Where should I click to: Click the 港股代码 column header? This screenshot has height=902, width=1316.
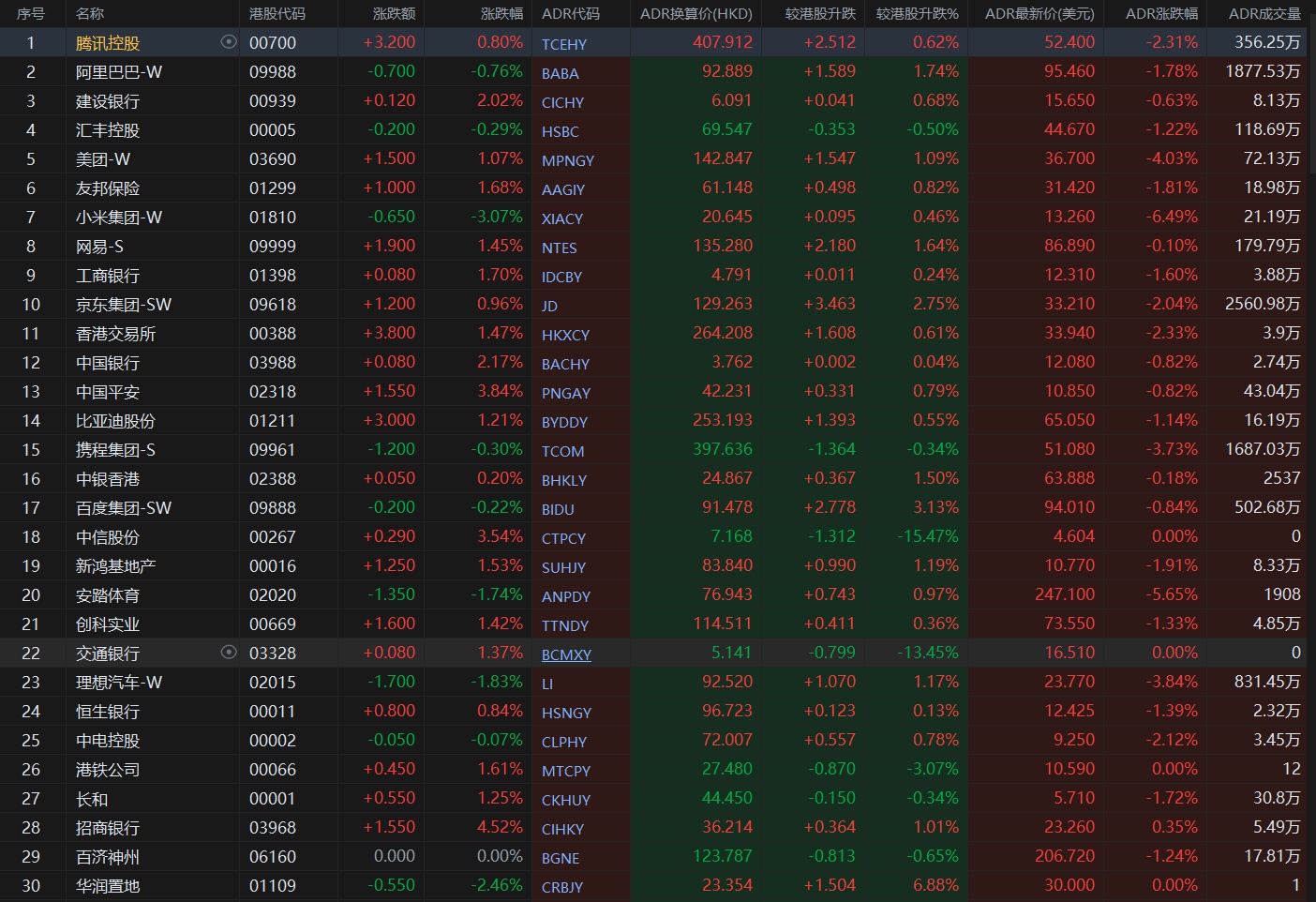(277, 14)
